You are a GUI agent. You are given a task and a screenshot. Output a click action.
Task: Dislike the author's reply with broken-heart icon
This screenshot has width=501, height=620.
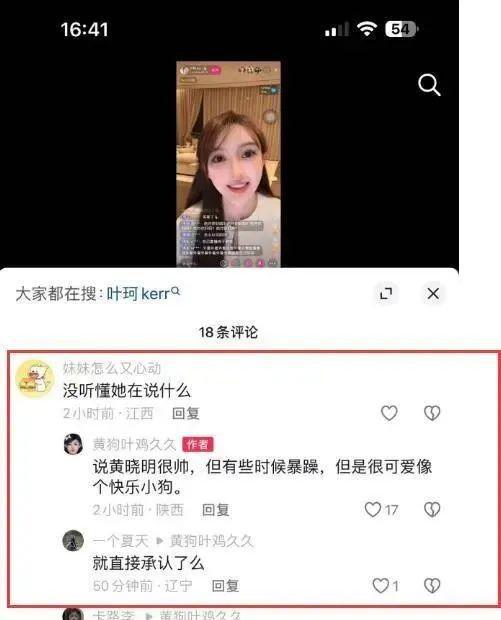click(x=432, y=510)
